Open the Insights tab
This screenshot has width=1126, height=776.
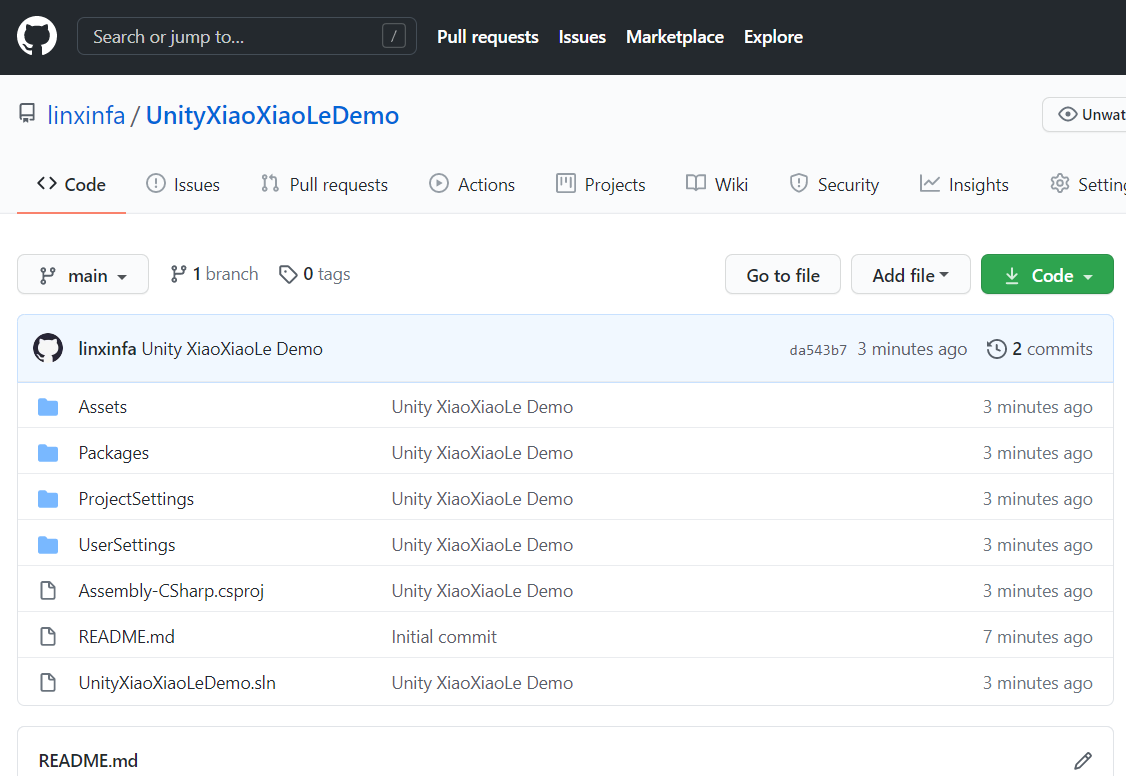coord(964,184)
